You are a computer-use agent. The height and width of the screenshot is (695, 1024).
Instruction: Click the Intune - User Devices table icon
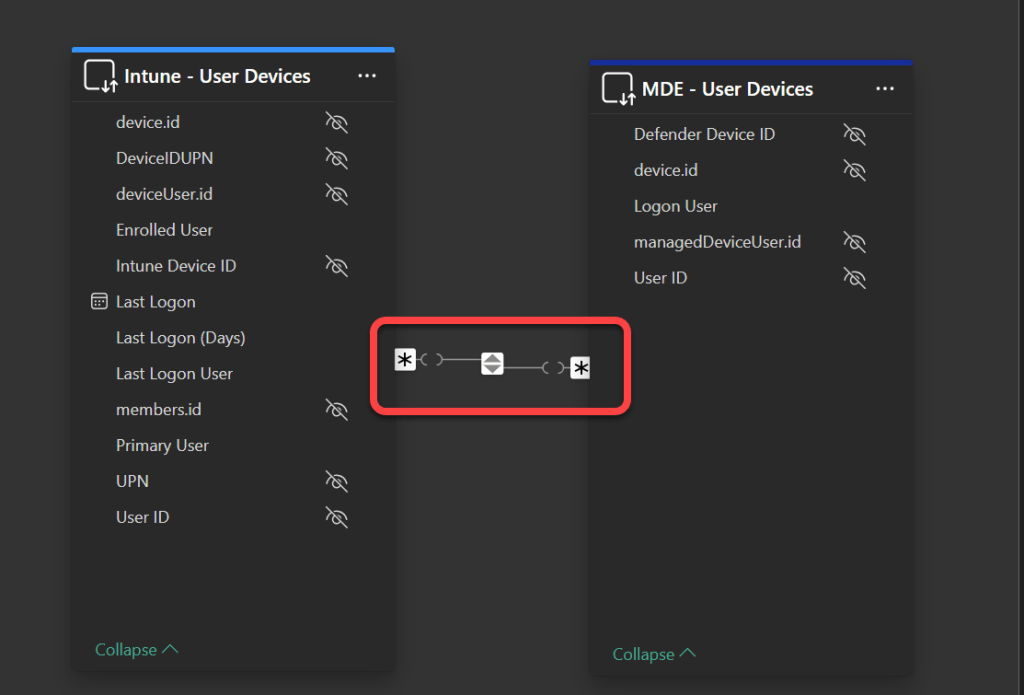pyautogui.click(x=101, y=76)
